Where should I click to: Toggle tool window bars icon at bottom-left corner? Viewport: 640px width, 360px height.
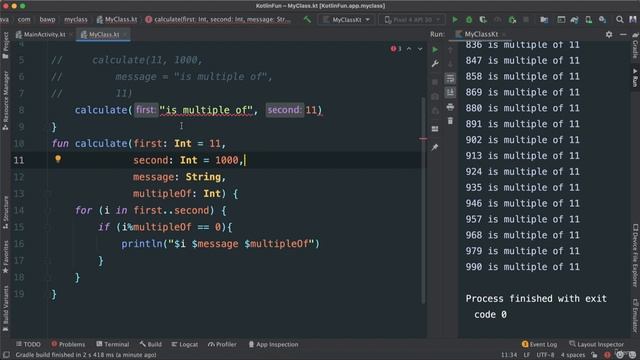[6, 355]
